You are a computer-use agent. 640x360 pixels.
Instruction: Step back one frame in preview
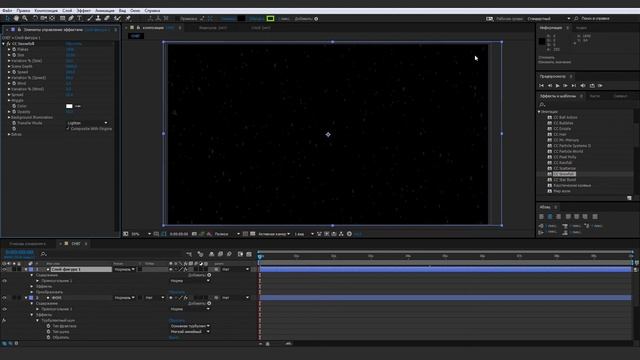(550, 86)
